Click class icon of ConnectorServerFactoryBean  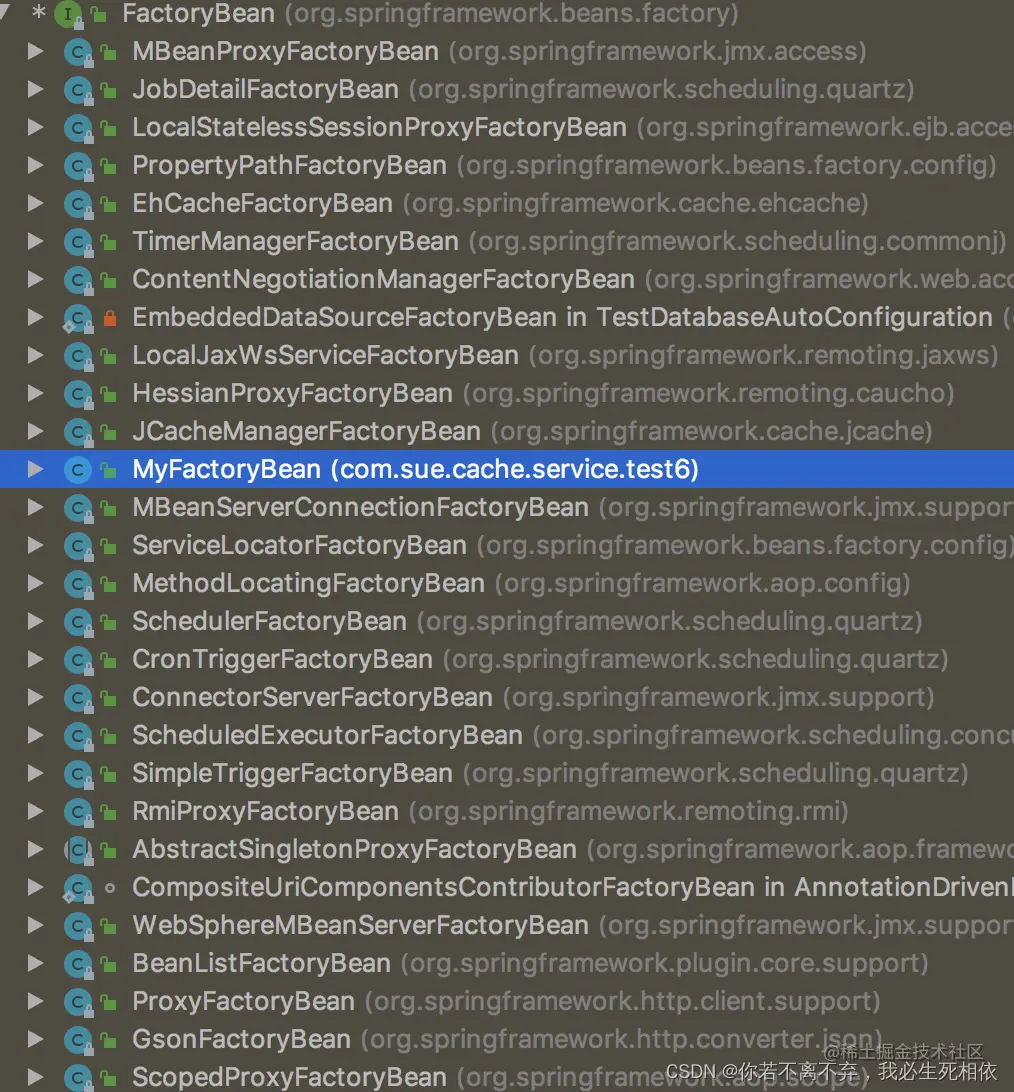[78, 698]
